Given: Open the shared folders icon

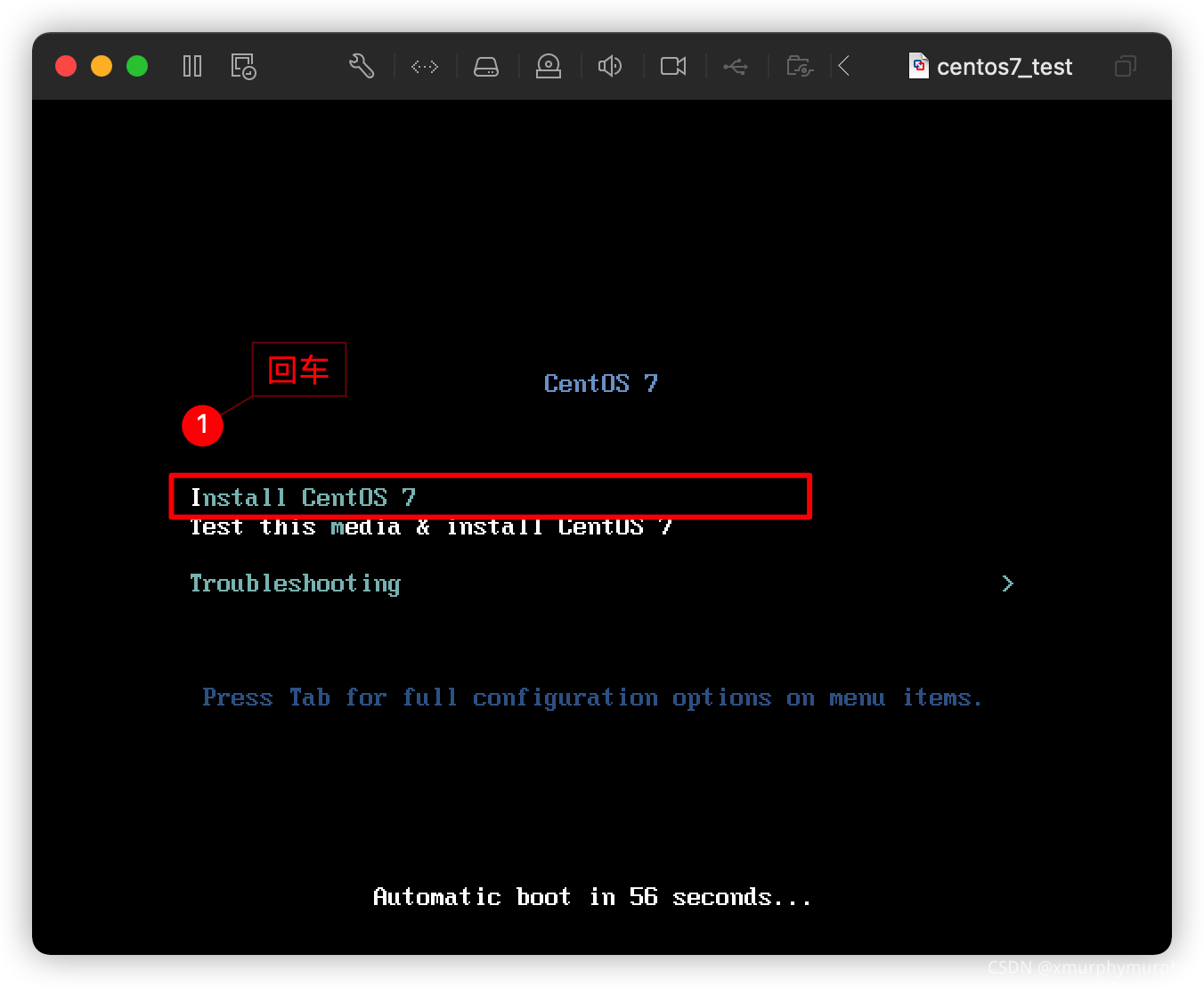Looking at the screenshot, I should tap(800, 66).
